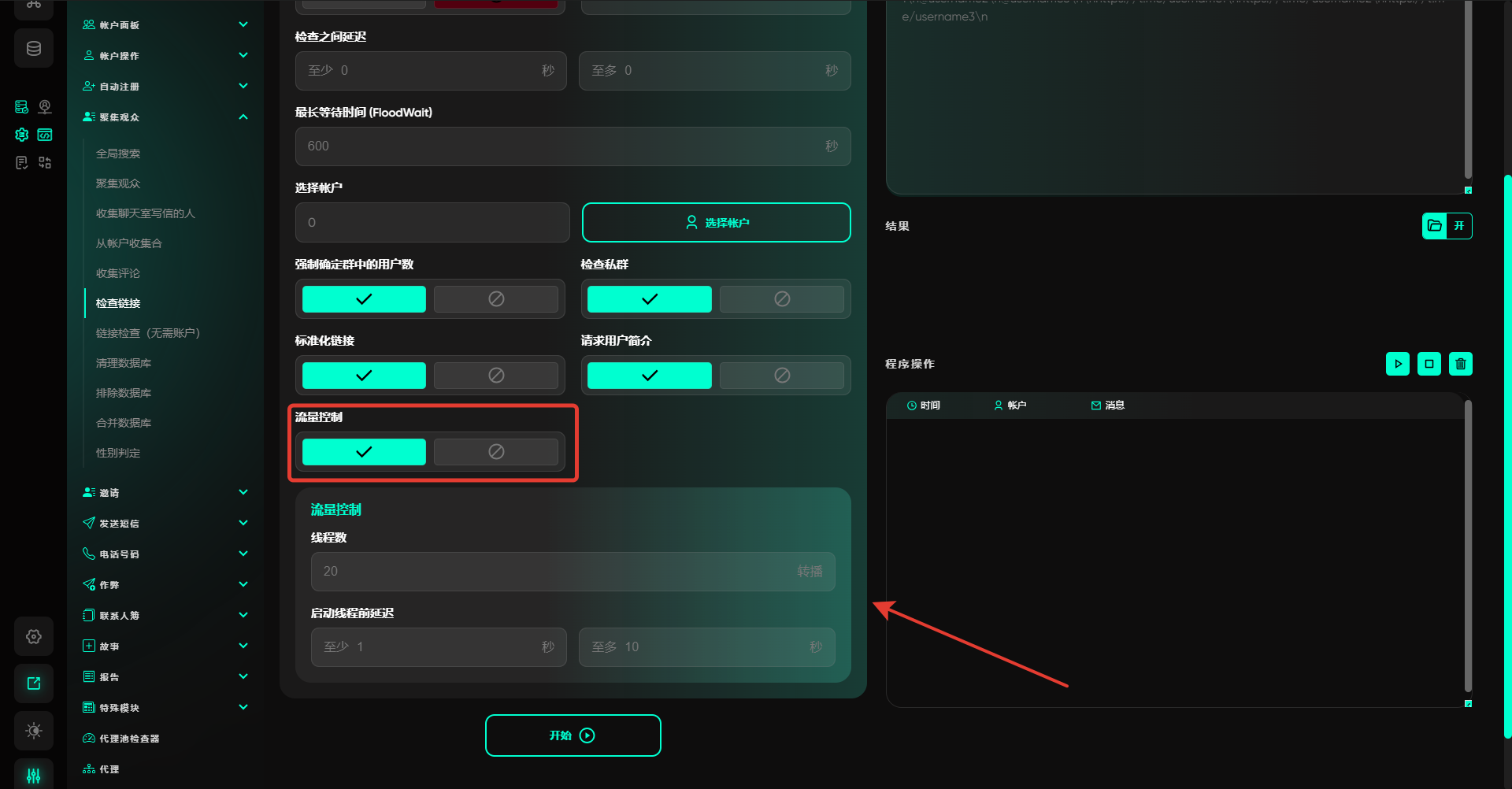The height and width of the screenshot is (789, 1512).
Task: Click the play icon in 程序操作
Action: click(1397, 364)
